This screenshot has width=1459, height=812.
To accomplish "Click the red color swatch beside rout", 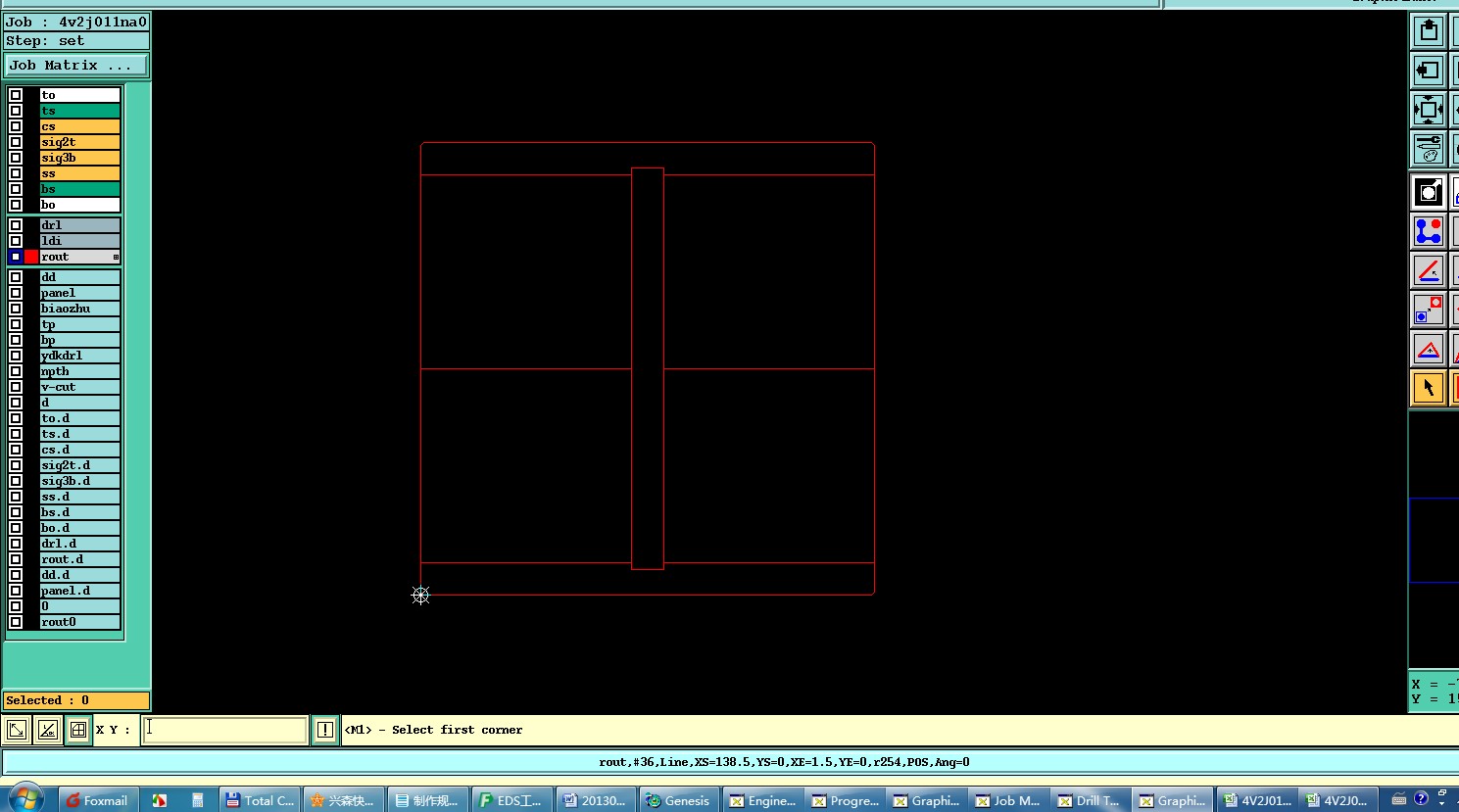I will point(31,257).
